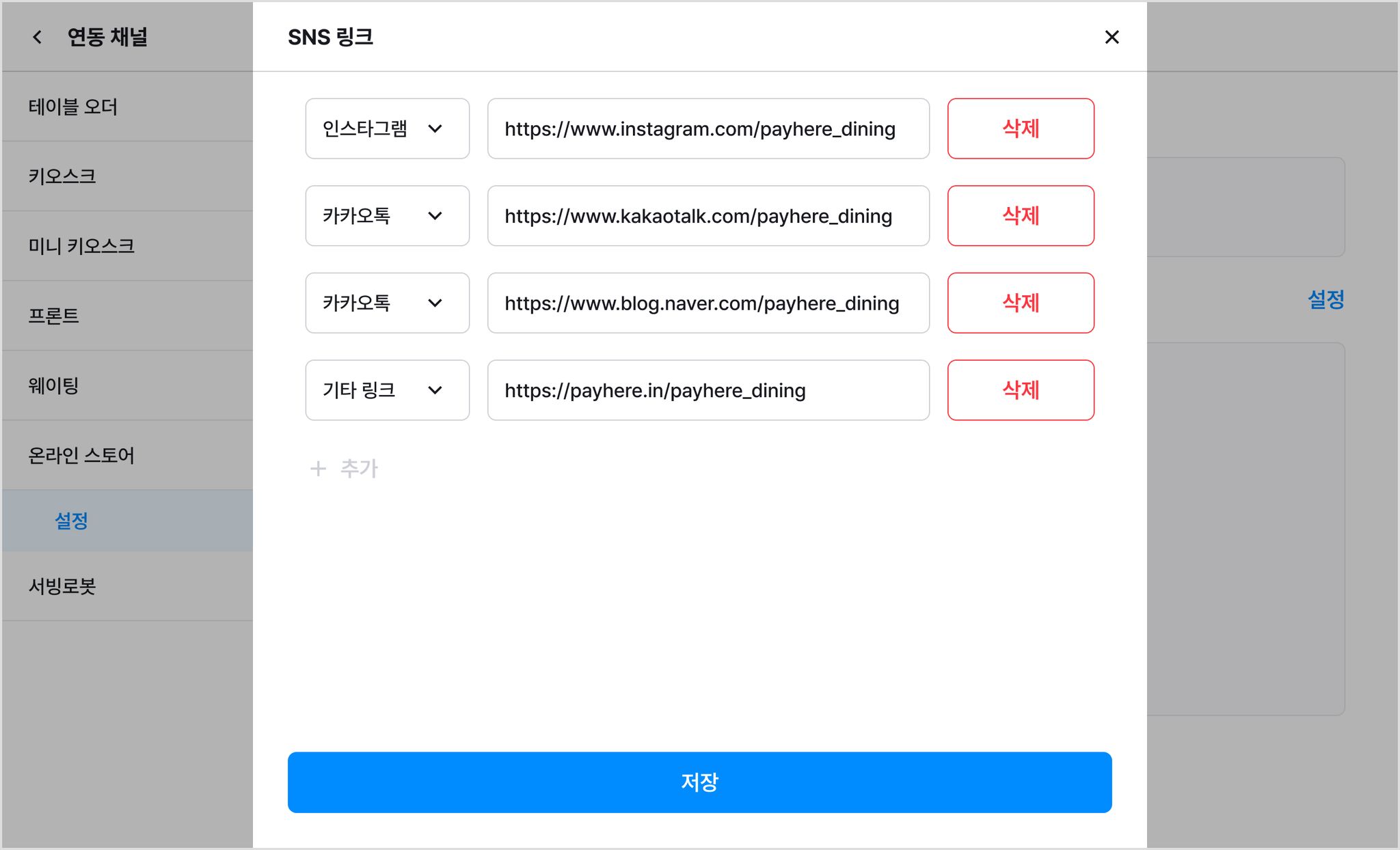Screen dimensions: 1400x850
Task: Close the SNS 링크 dialog
Action: 1112,37
